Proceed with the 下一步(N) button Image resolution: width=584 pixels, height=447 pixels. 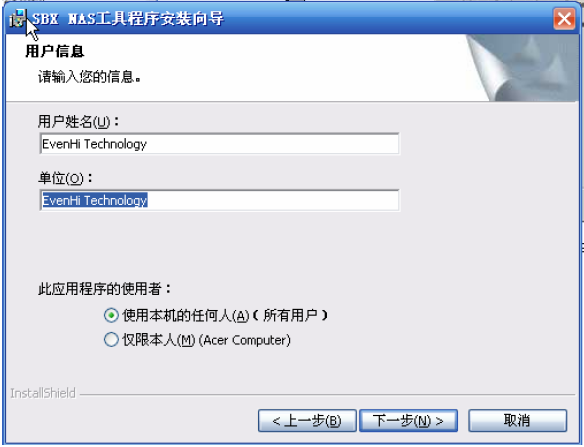[408, 421]
